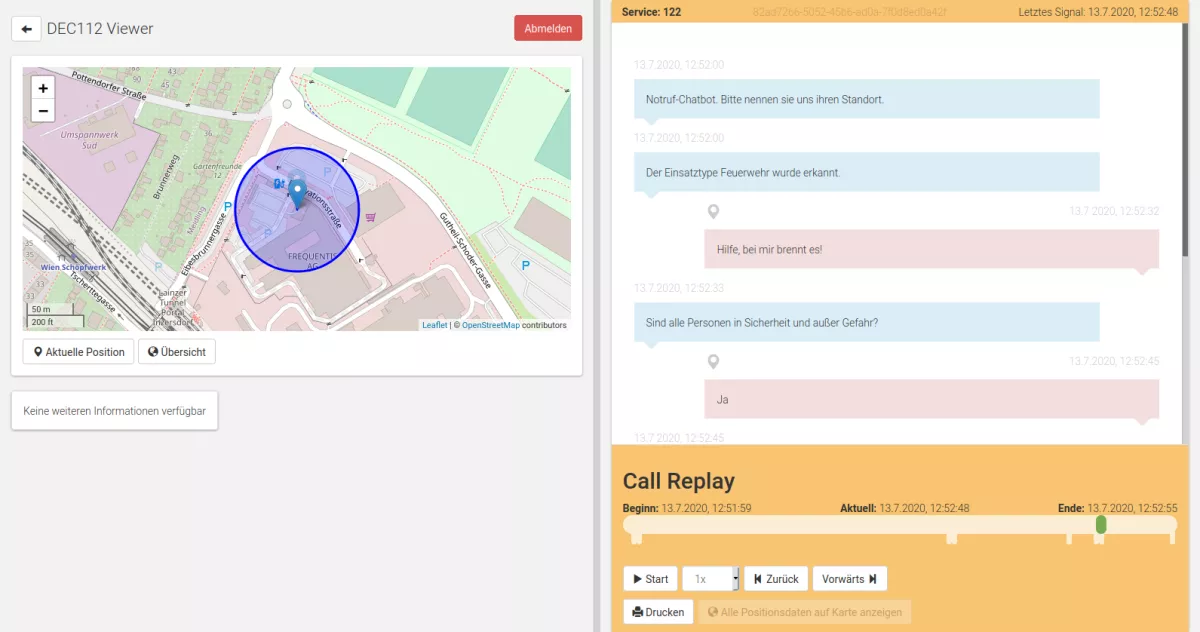Step back with Zurück button
This screenshot has width=1200, height=632.
[x=776, y=579]
